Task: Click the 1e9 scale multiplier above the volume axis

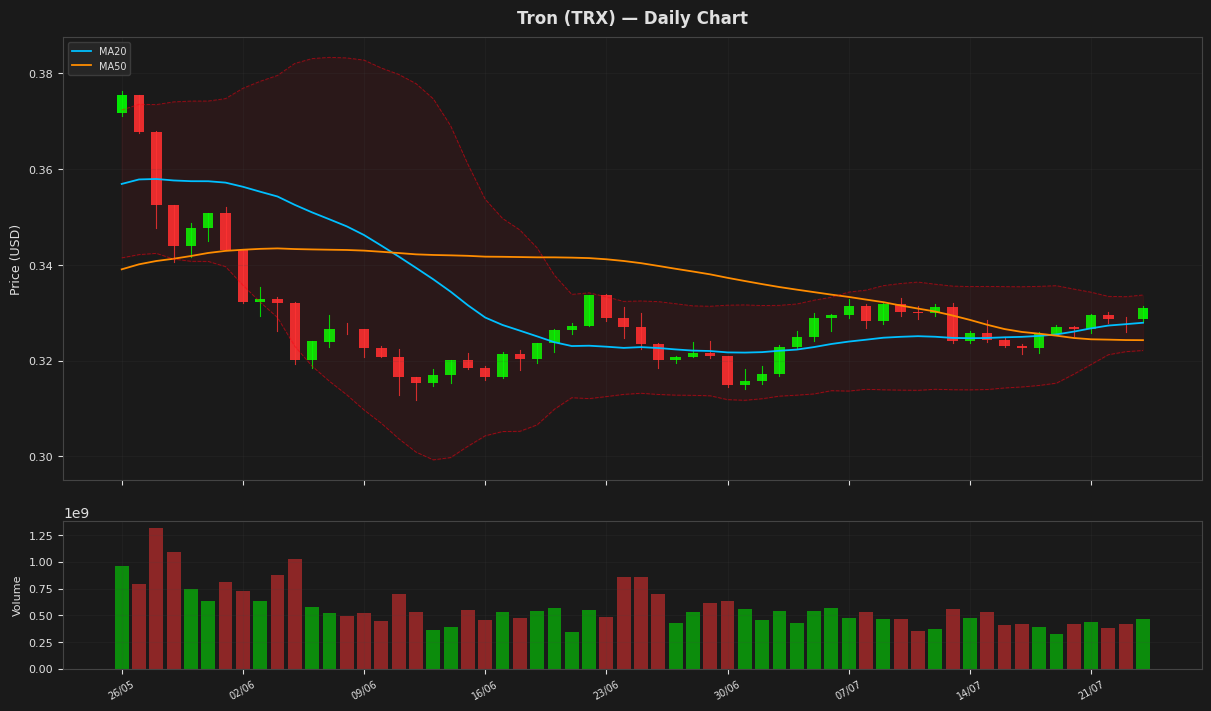Action: click(77, 513)
